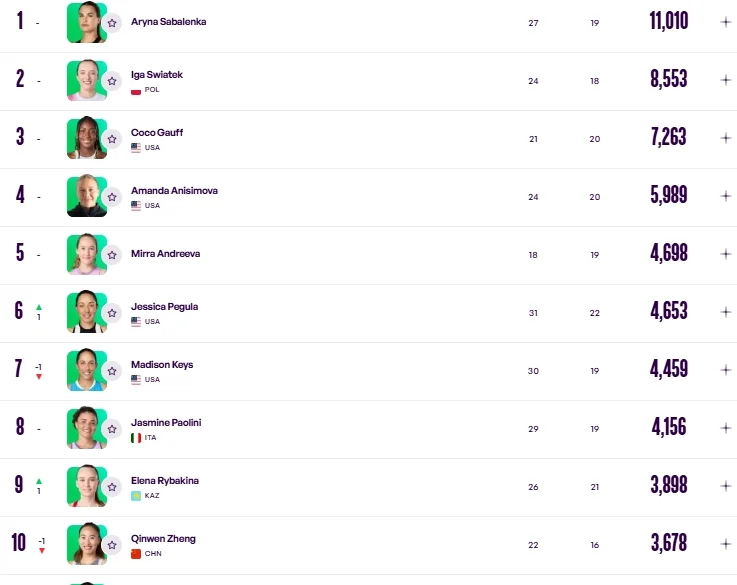Click plus icon on Qinwen Zheng's row
Screen dimensions: 737x585
[x=725, y=544]
